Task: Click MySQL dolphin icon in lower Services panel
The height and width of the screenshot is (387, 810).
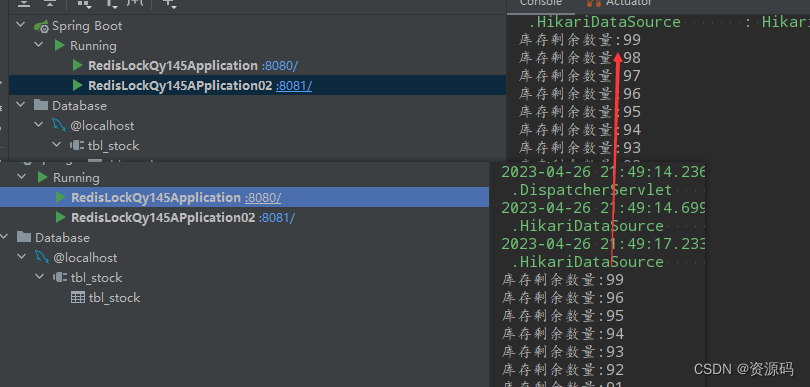Action: point(42,257)
